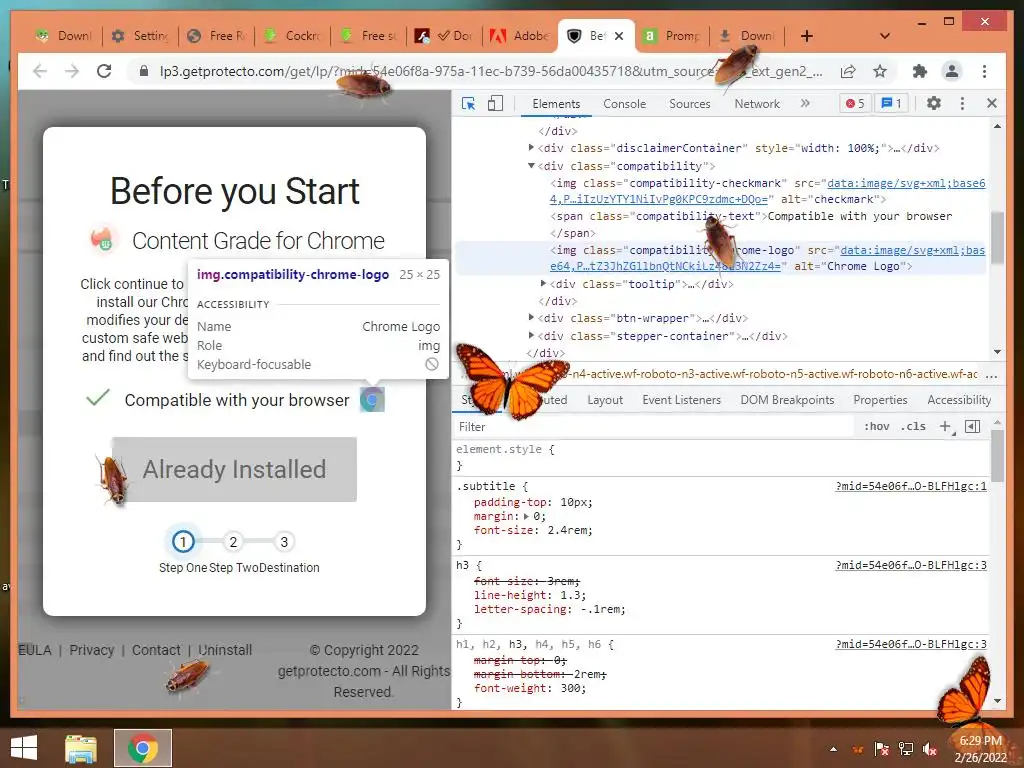Click the Chrome logo next to compatibility text
This screenshot has height=768, width=1024.
[x=372, y=400]
